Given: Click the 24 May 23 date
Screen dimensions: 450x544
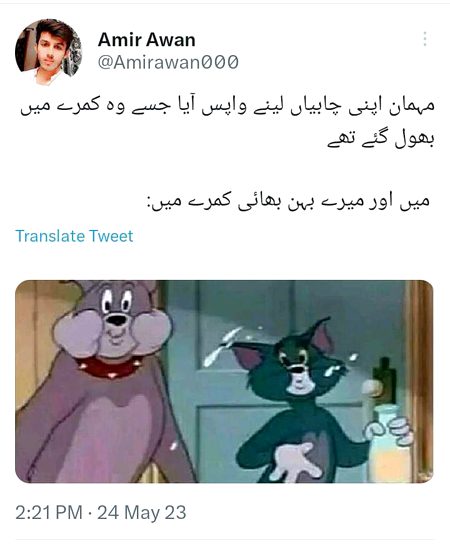Looking at the screenshot, I should [142, 512].
